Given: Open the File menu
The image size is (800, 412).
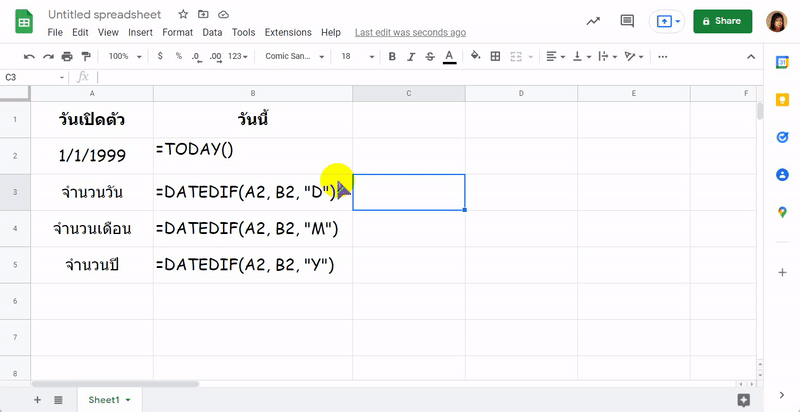Looking at the screenshot, I should (55, 32).
